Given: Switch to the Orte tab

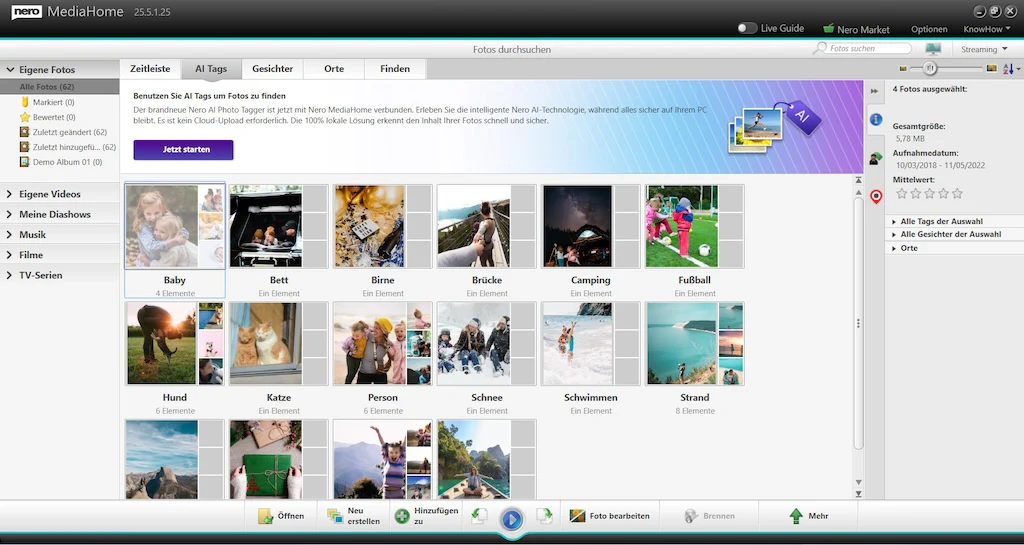Looking at the screenshot, I should tap(334, 69).
